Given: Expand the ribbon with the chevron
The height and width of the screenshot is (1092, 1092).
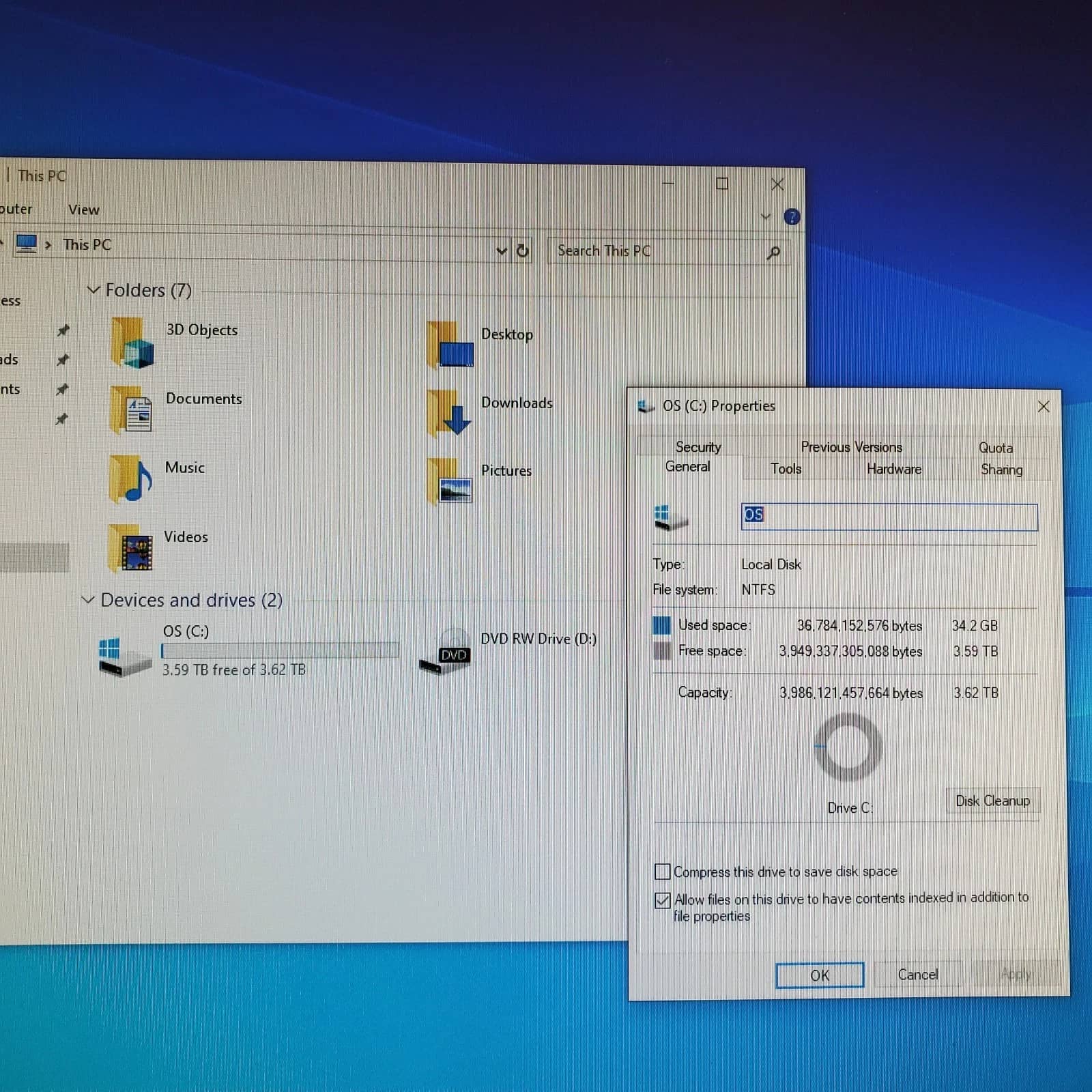Looking at the screenshot, I should click(766, 216).
